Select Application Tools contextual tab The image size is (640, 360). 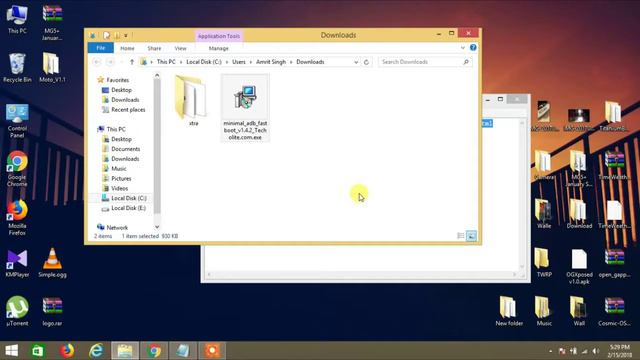tap(219, 36)
